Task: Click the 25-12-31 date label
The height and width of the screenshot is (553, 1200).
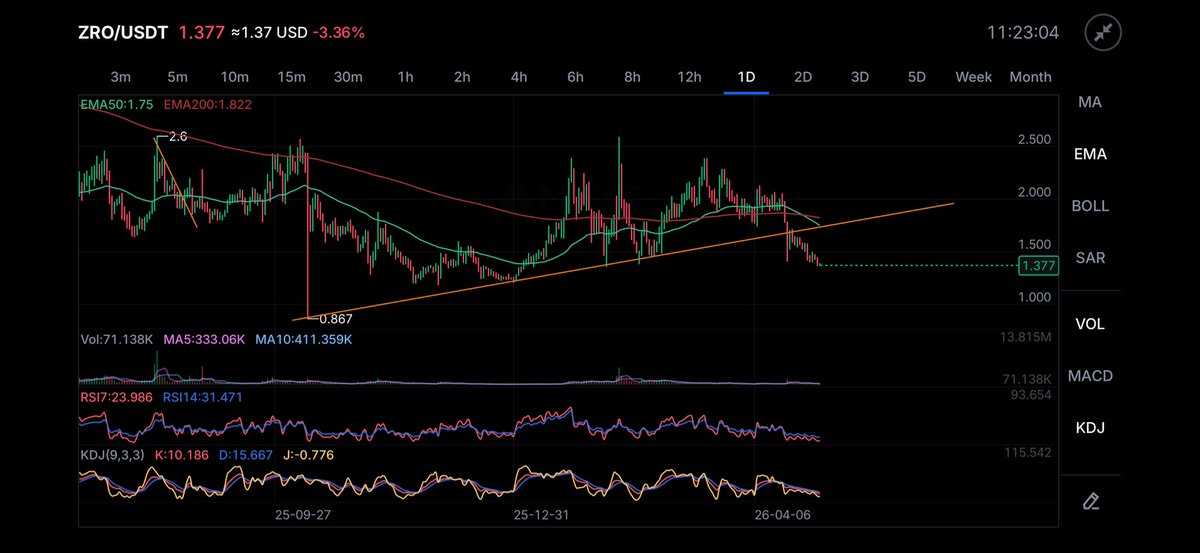Action: click(540, 514)
